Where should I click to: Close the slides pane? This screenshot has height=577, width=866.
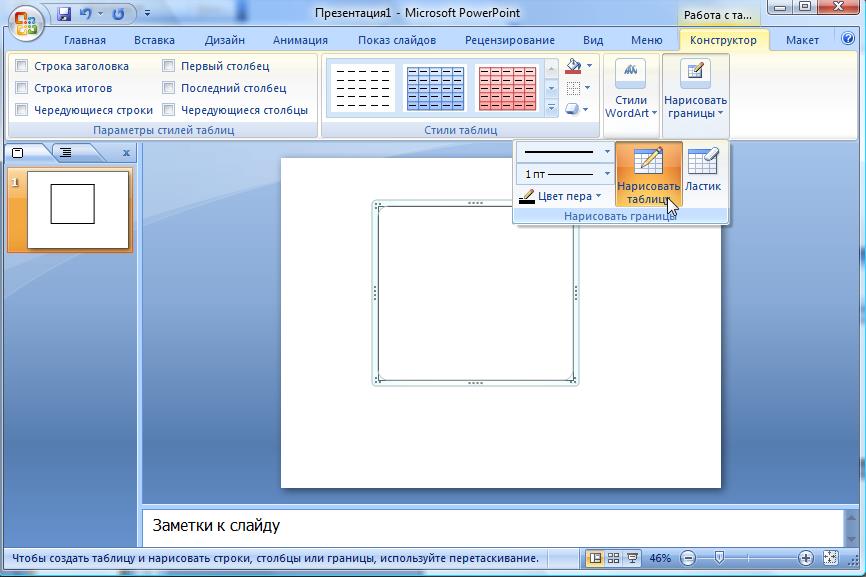[126, 153]
